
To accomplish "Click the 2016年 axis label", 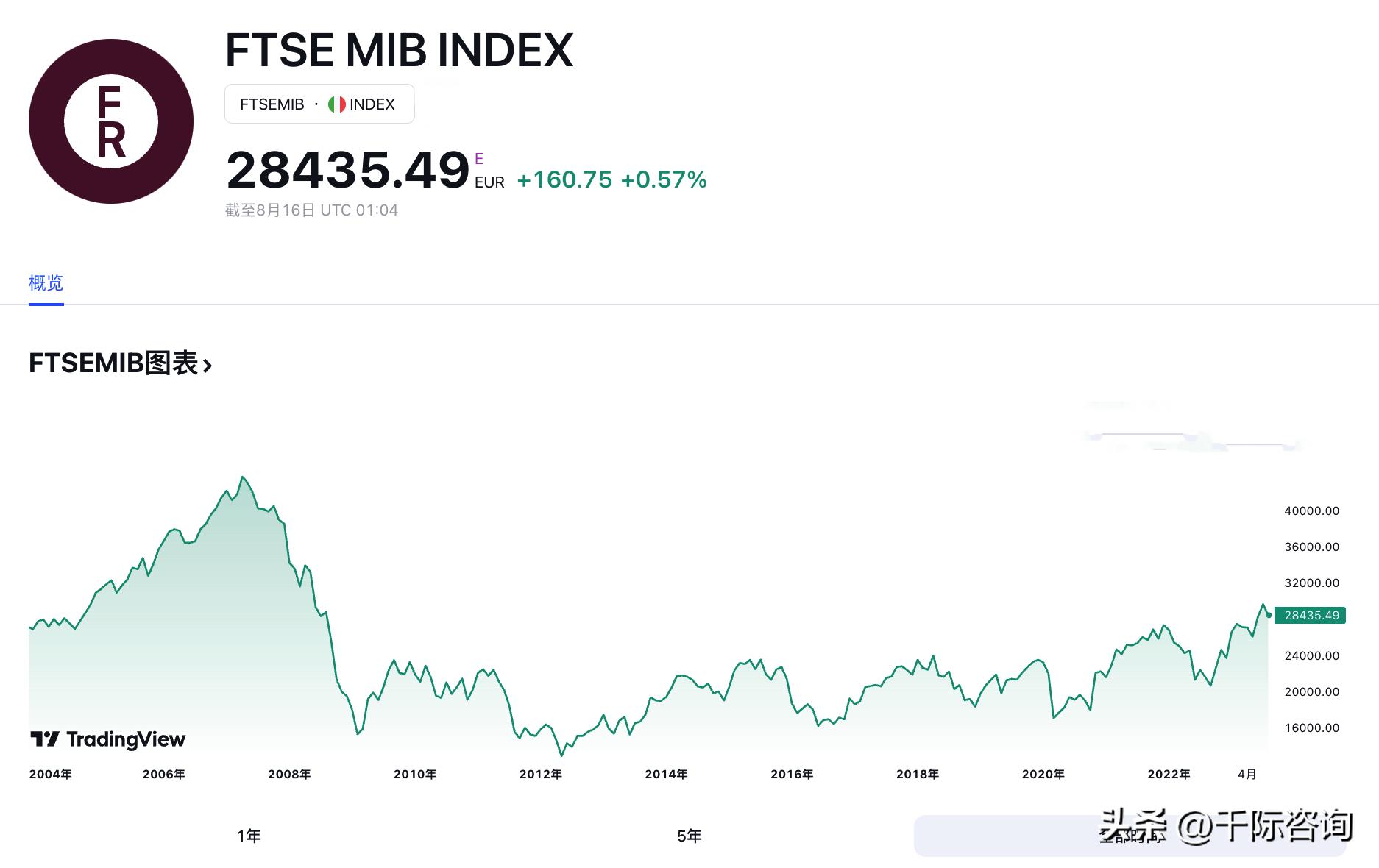I will point(792,774).
